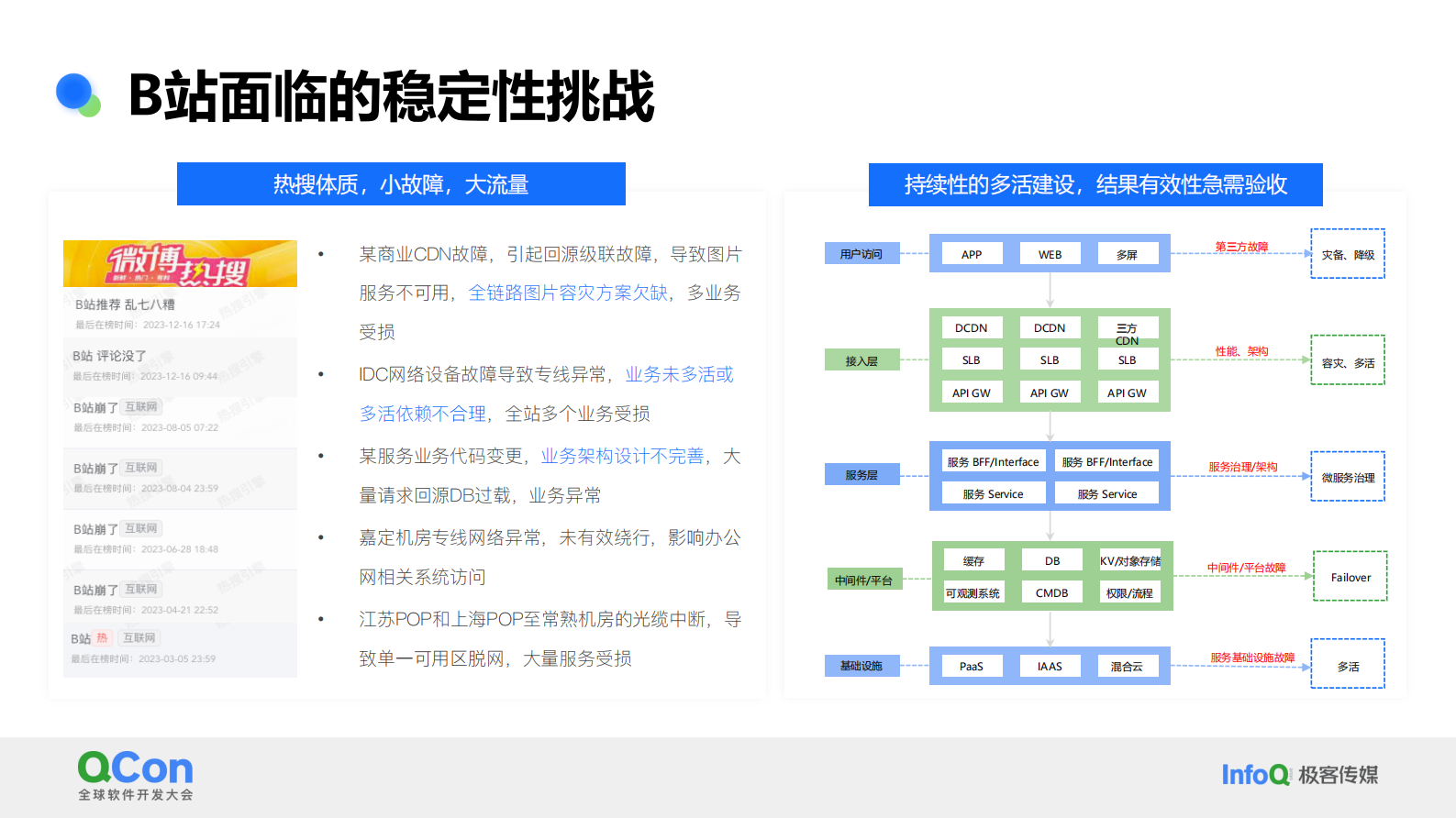1456x818 pixels.
Task: Click the 服务层 layer label
Action: coord(861,475)
